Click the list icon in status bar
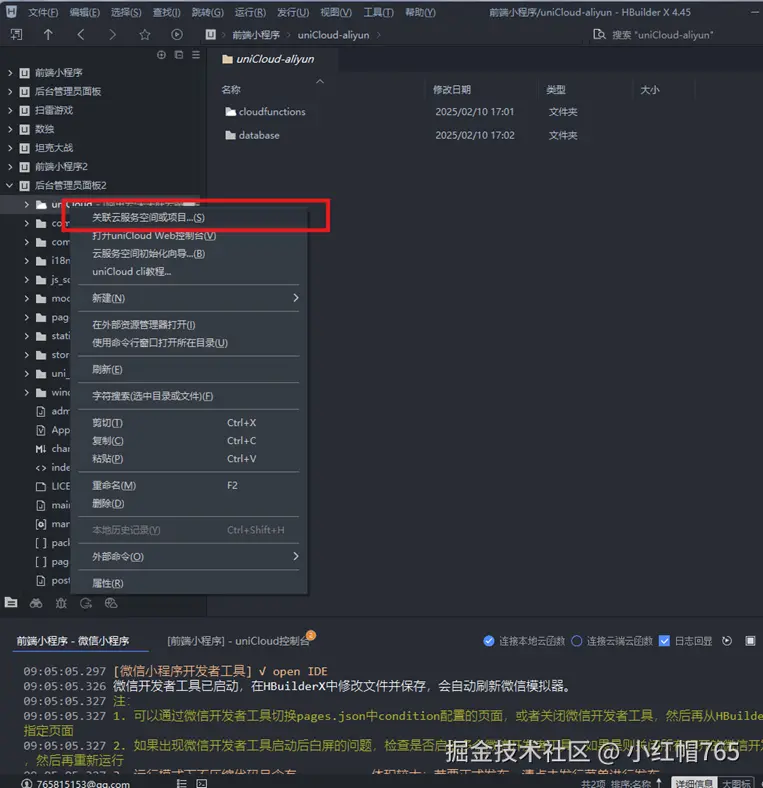This screenshot has width=763, height=788. pos(181,783)
